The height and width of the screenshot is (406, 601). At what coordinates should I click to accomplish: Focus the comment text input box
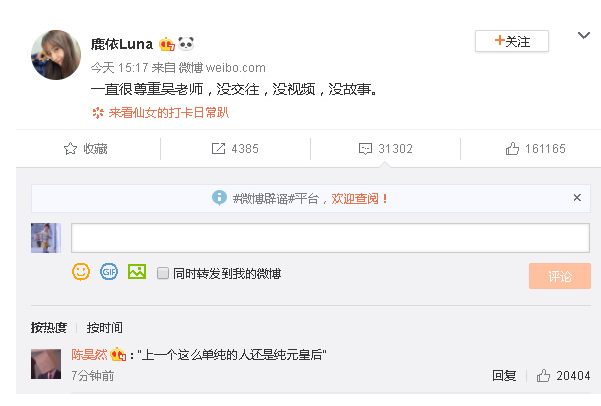tap(330, 237)
